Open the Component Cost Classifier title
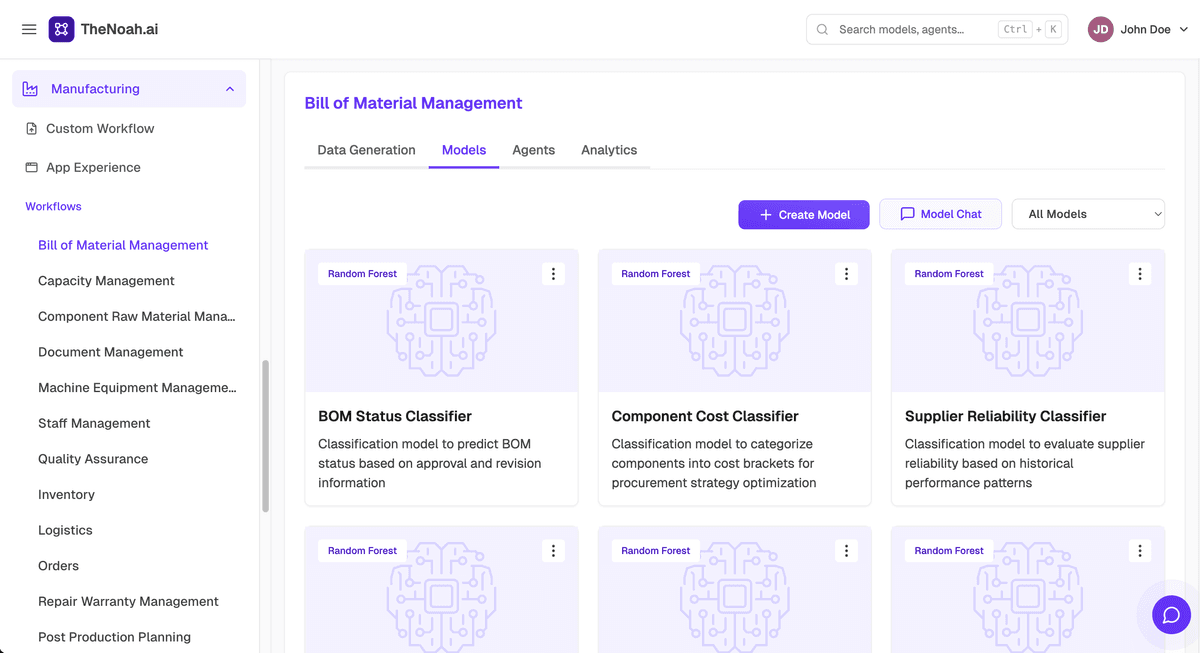The image size is (1200, 653). pyautogui.click(x=705, y=416)
